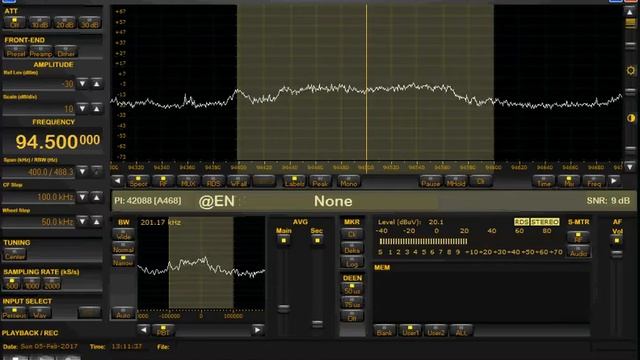Enable Auto bandwidth
Screen dimensions: 640x360
point(123,313)
